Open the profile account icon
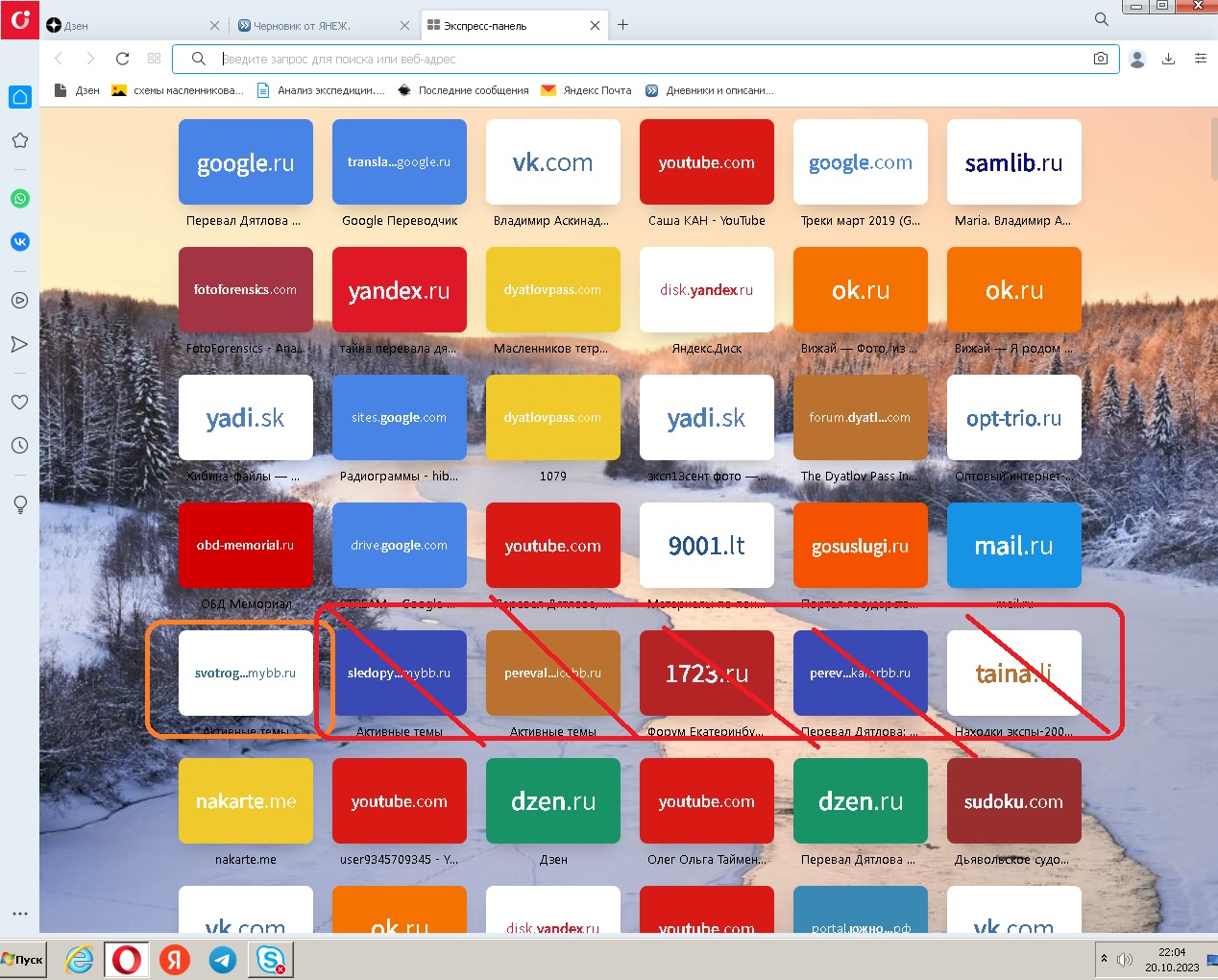This screenshot has height=980, width=1218. [x=1137, y=59]
